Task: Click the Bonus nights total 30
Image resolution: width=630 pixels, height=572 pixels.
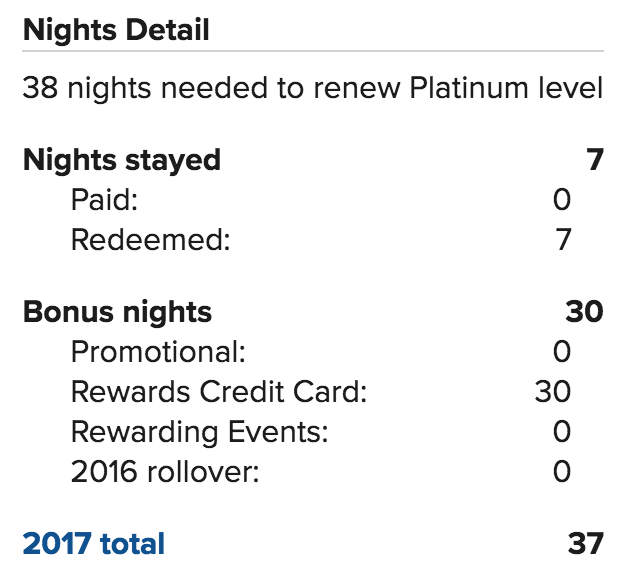Action: [x=585, y=312]
